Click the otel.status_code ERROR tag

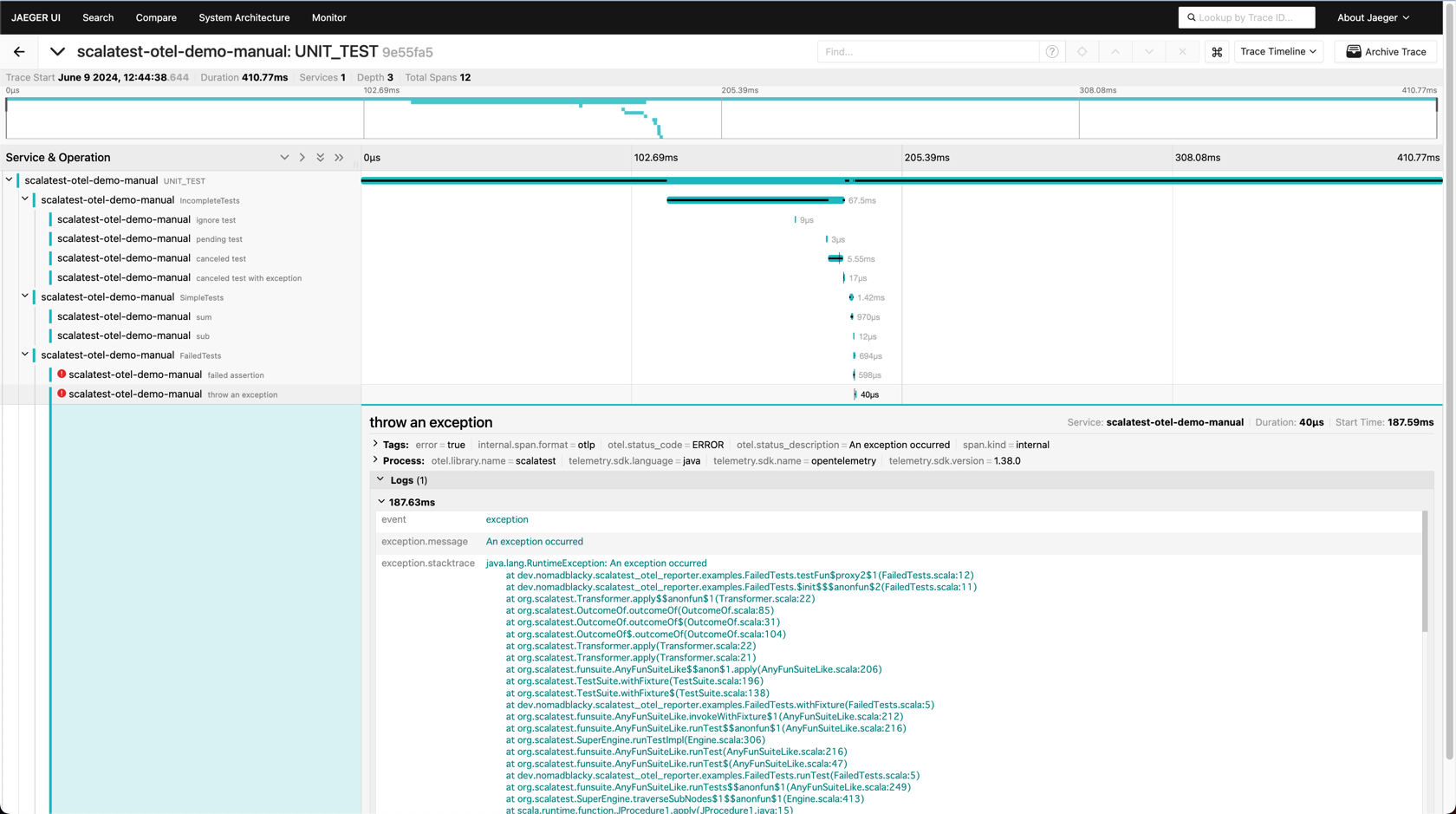coord(666,445)
